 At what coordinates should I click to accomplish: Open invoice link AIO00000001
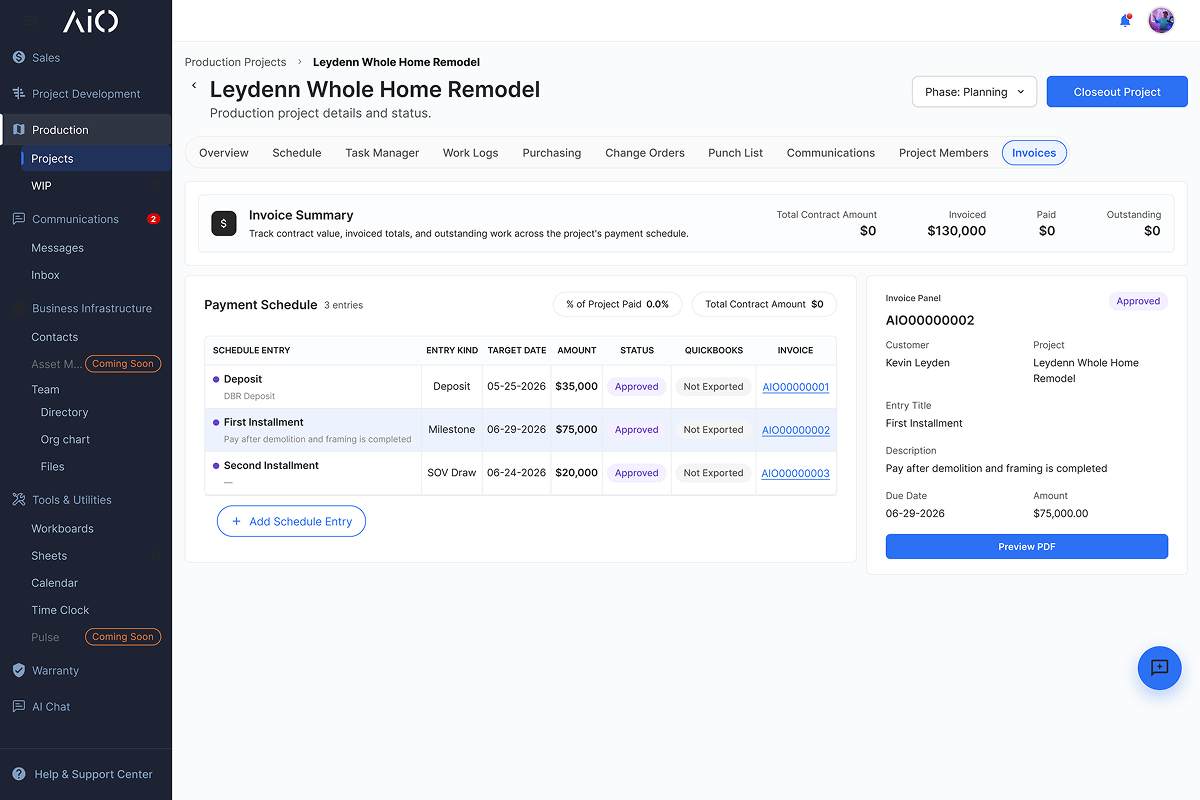(796, 387)
